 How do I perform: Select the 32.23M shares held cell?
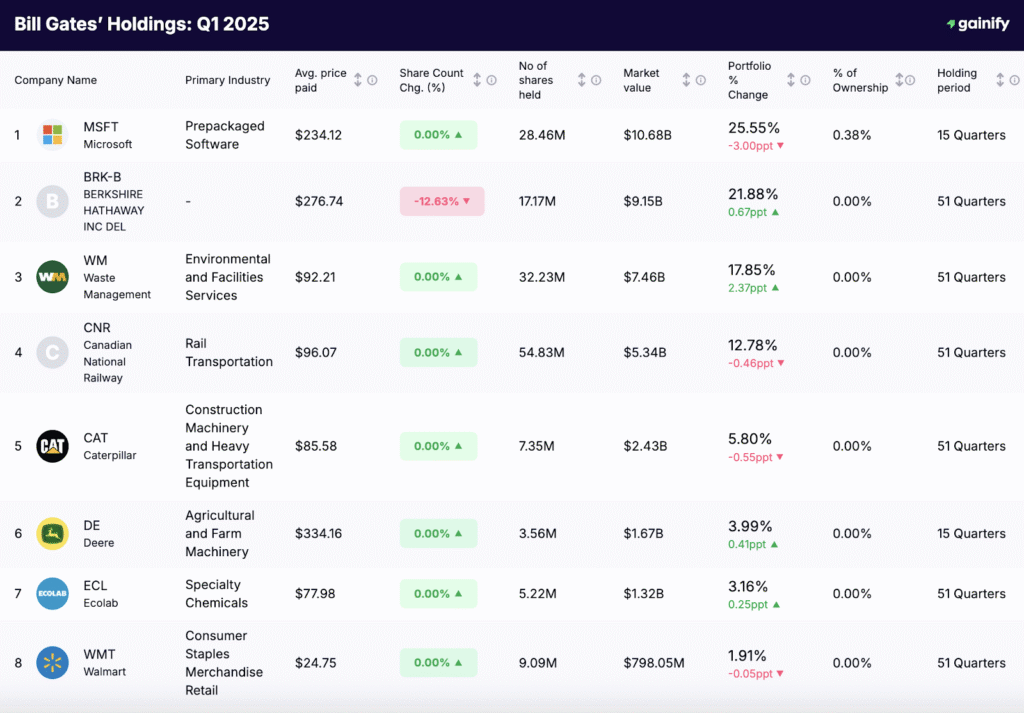pyautogui.click(x=541, y=277)
